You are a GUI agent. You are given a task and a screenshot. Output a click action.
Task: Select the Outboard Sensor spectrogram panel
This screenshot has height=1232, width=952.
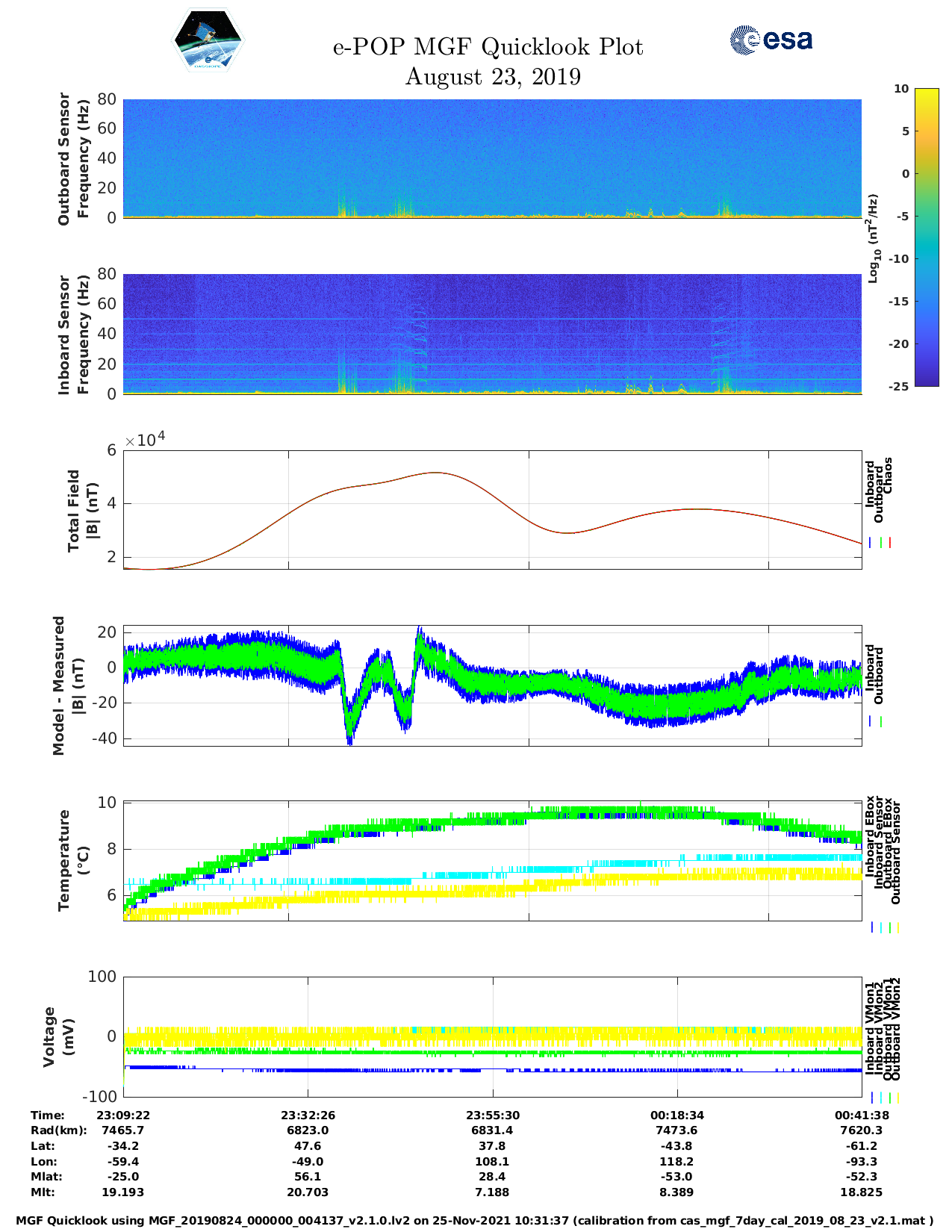tap(492, 158)
